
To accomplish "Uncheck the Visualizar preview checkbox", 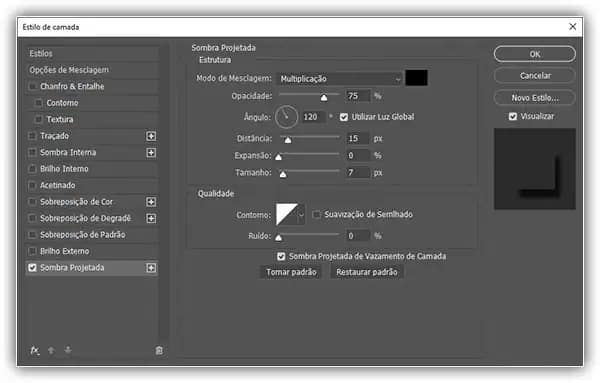I will pos(513,116).
